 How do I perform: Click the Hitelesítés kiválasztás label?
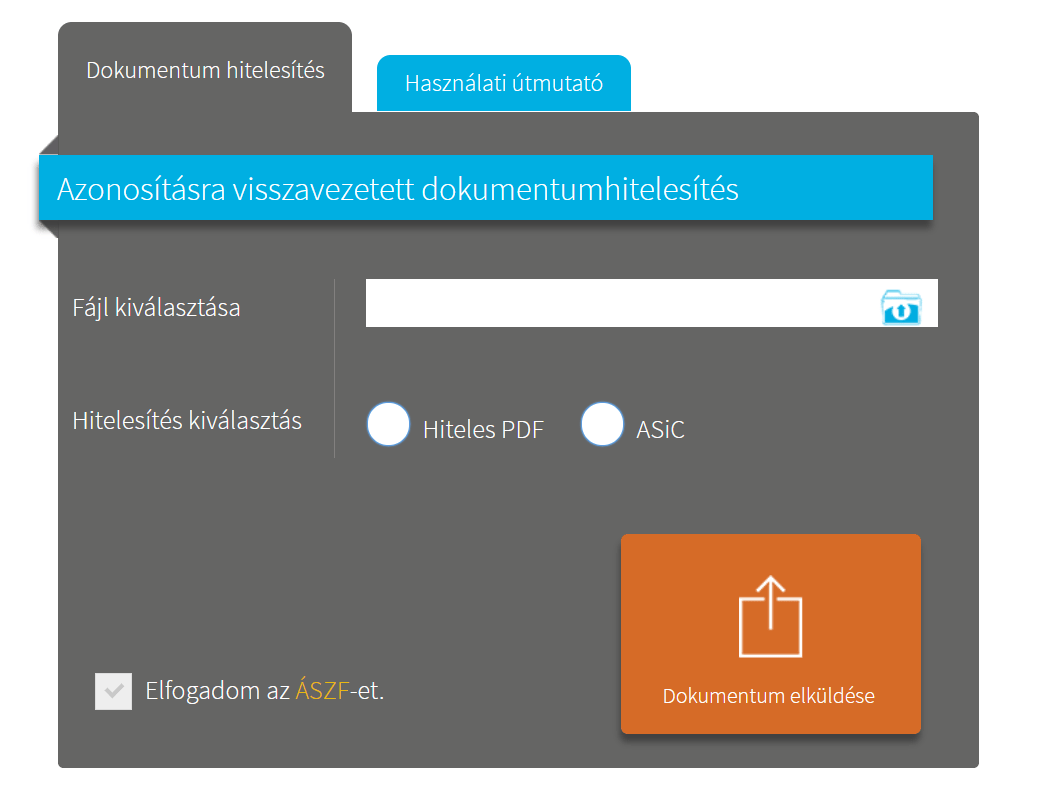tap(187, 420)
